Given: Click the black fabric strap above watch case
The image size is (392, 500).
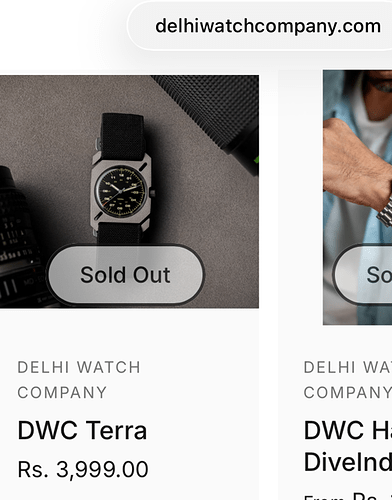Looking at the screenshot, I should tap(122, 136).
